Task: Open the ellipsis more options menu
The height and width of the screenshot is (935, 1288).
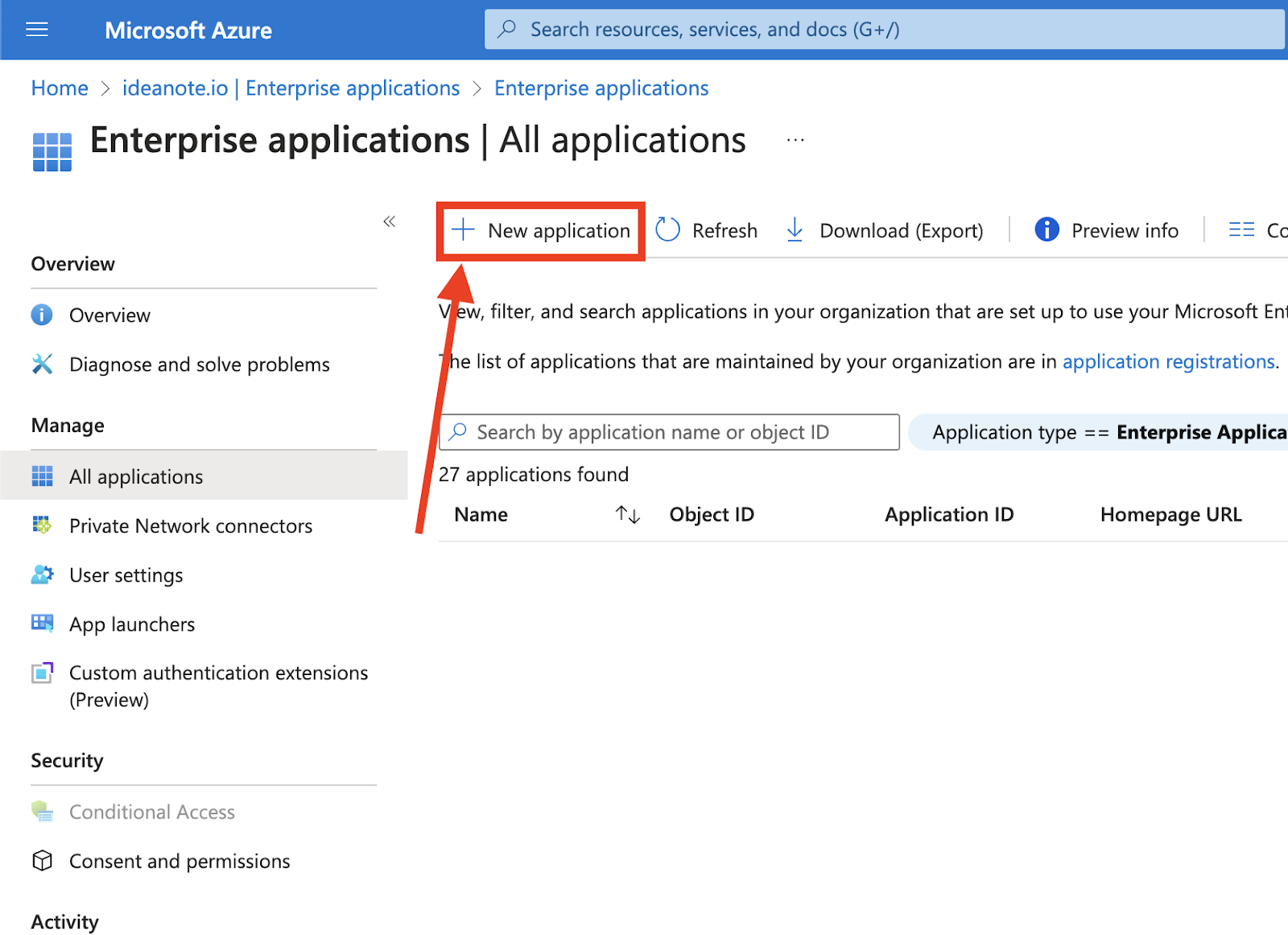Action: [x=795, y=140]
